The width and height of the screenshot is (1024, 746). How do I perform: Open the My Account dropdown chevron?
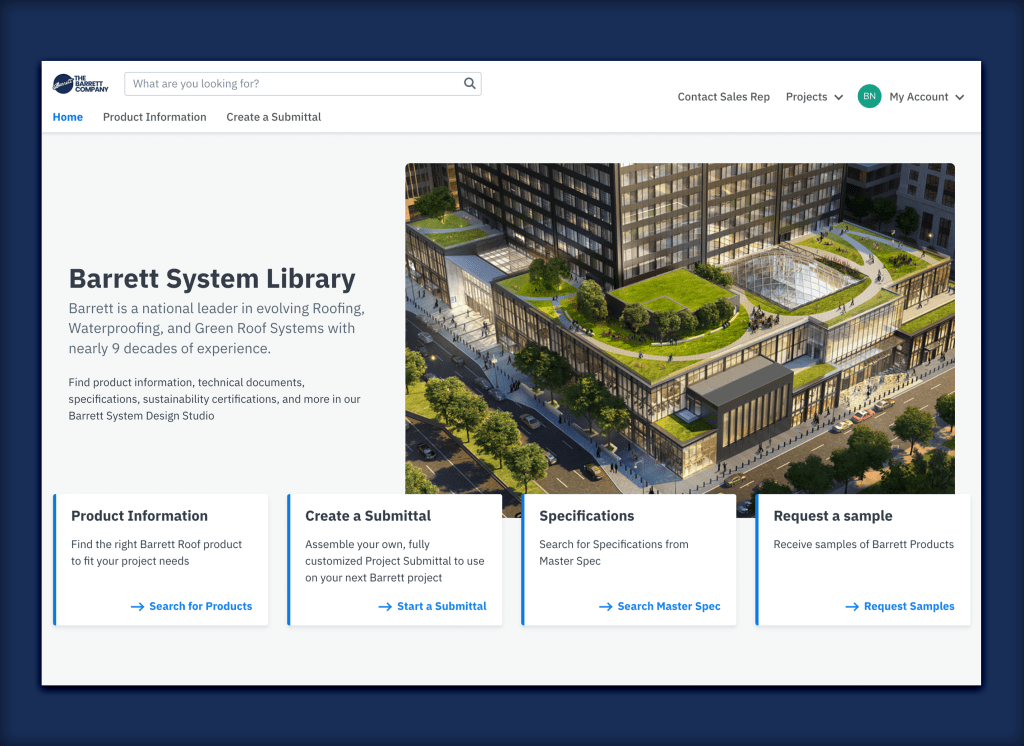959,97
